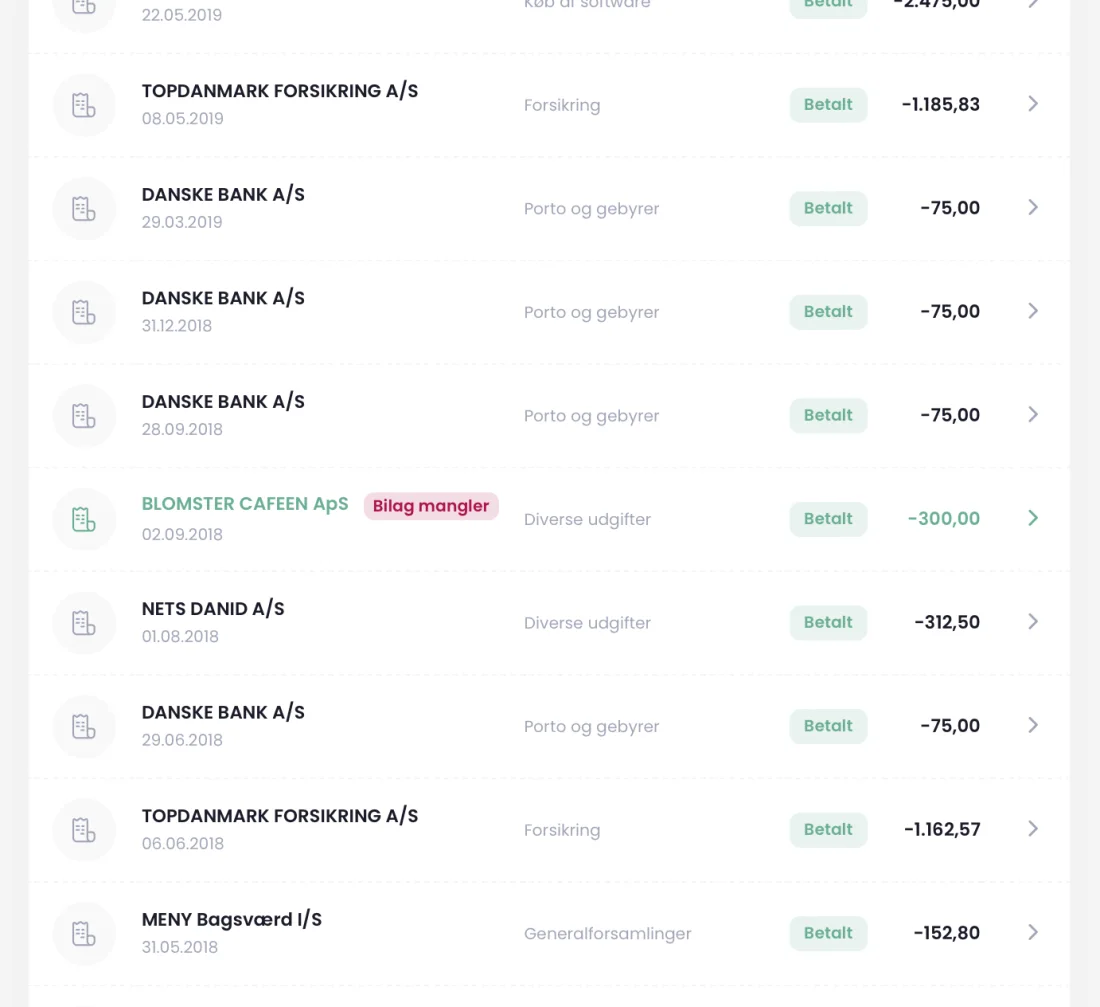Click Betalt badge on TOPDANMARK -1.162,57 row
1100x1007 pixels.
click(828, 829)
